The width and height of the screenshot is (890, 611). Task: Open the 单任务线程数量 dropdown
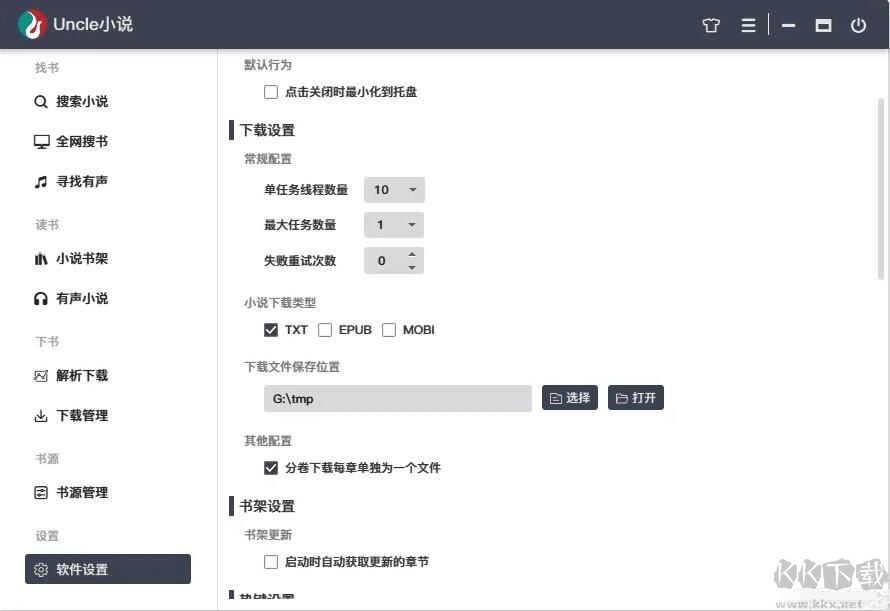coord(394,189)
